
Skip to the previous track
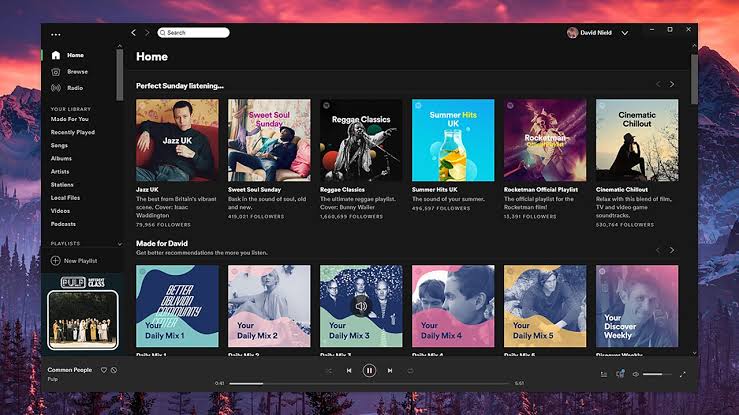(x=349, y=370)
